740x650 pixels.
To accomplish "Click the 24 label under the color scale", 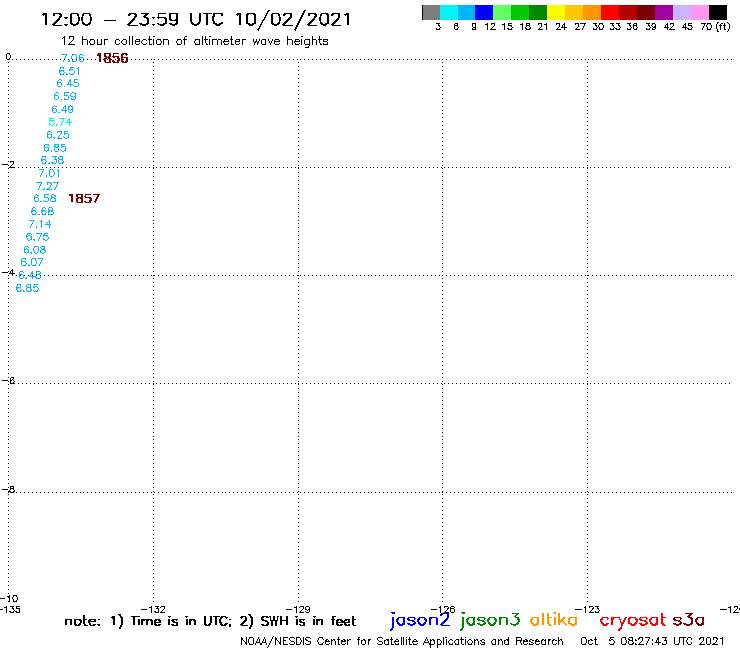I will coord(561,26).
